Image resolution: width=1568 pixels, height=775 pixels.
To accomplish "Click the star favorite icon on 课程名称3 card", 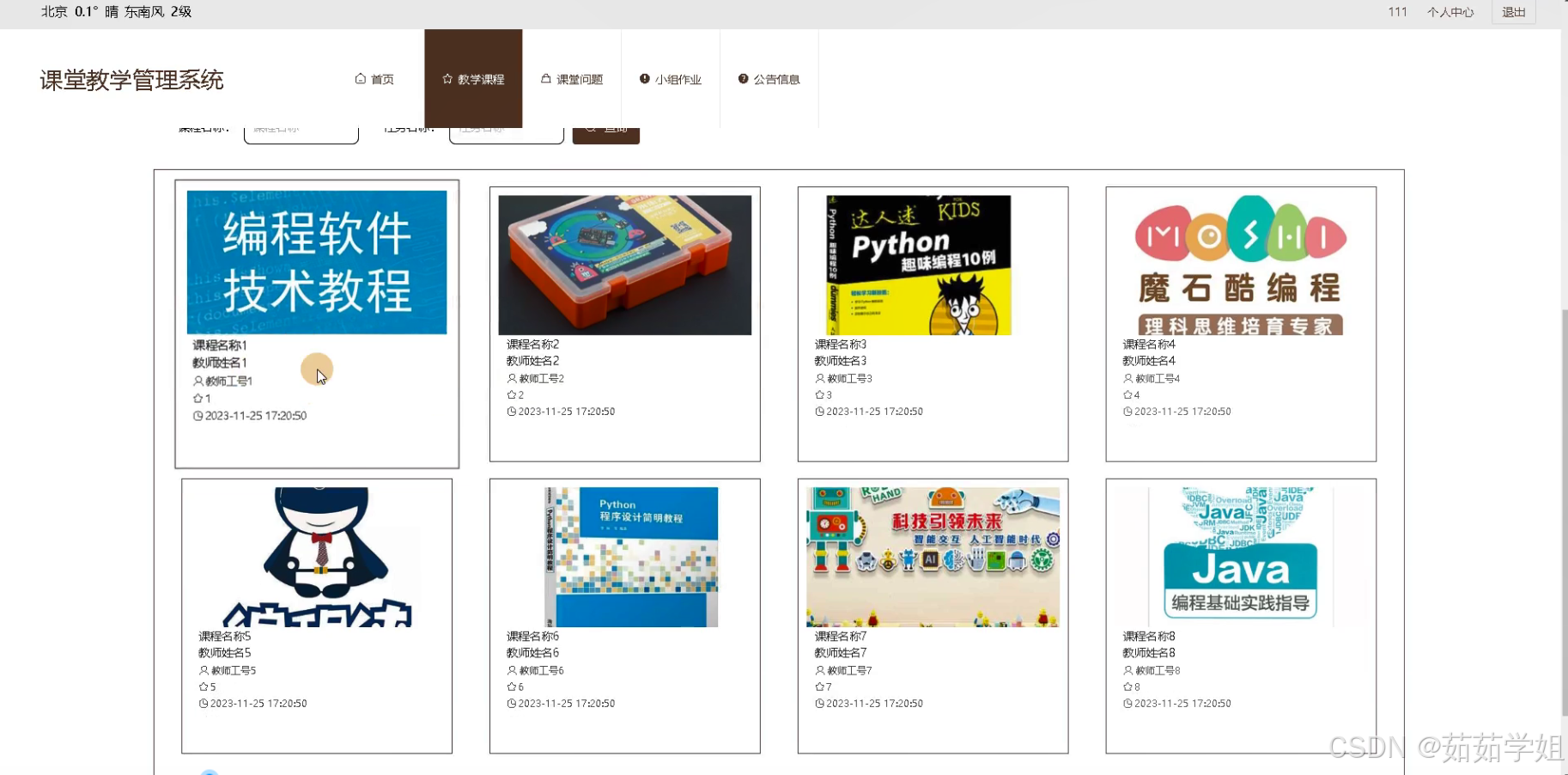I will point(820,395).
